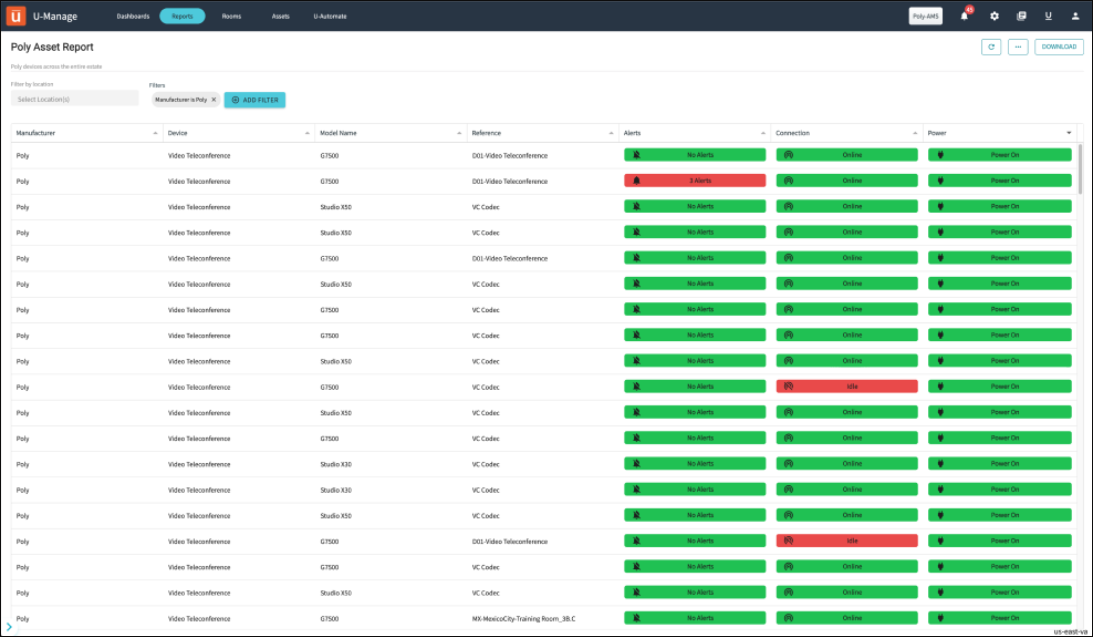Image resolution: width=1093 pixels, height=637 pixels.
Task: Click the 3 Alerts red status badge
Action: click(695, 180)
